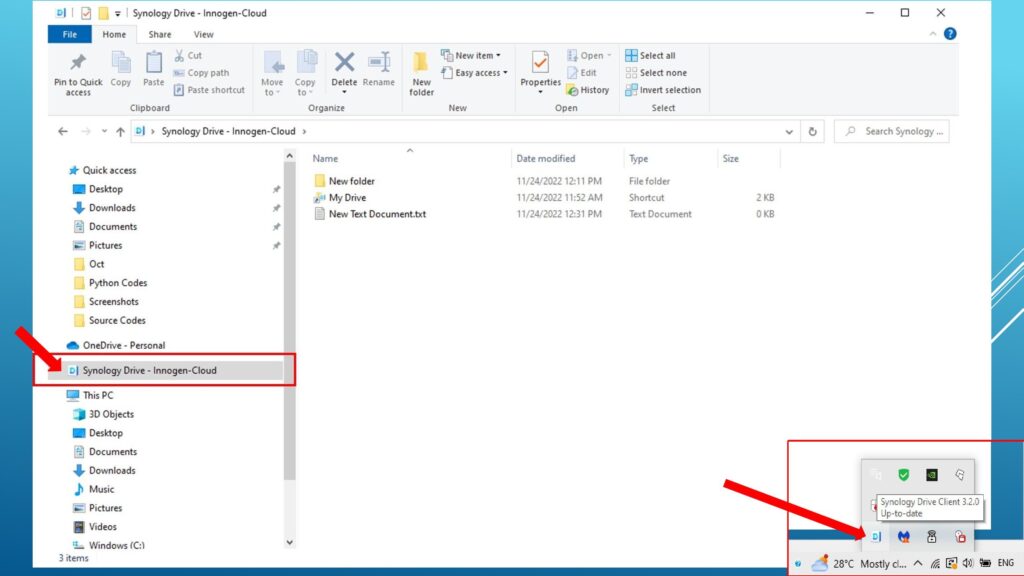Refresh the current folder view
The width and height of the screenshot is (1024, 576).
click(812, 131)
